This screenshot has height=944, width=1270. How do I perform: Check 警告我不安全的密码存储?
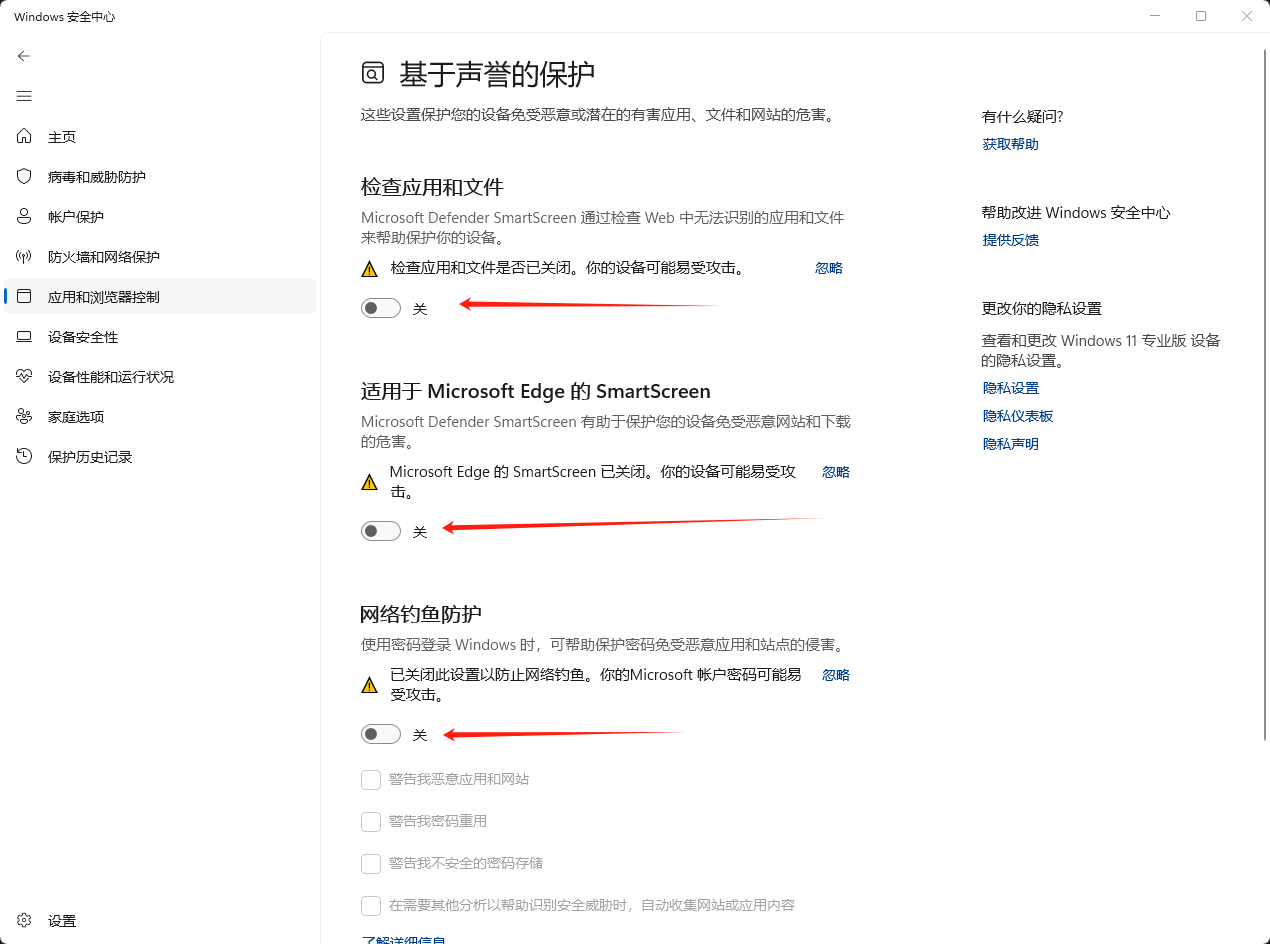(x=370, y=862)
